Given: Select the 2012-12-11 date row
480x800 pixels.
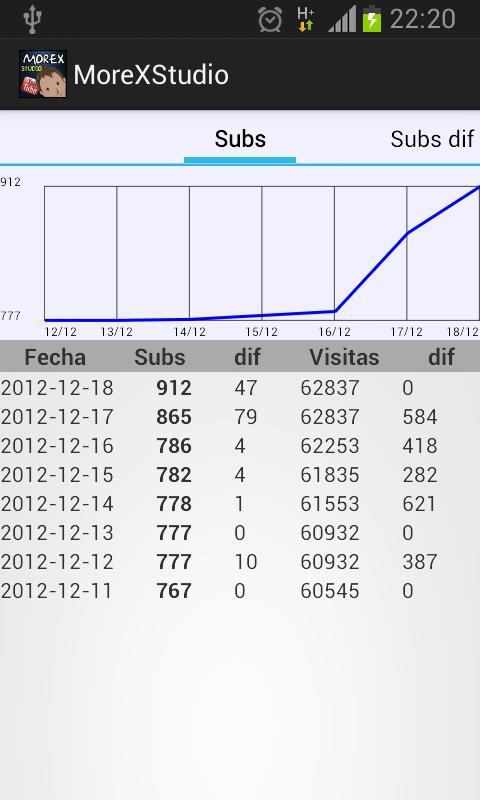Looking at the screenshot, I should click(x=240, y=591).
